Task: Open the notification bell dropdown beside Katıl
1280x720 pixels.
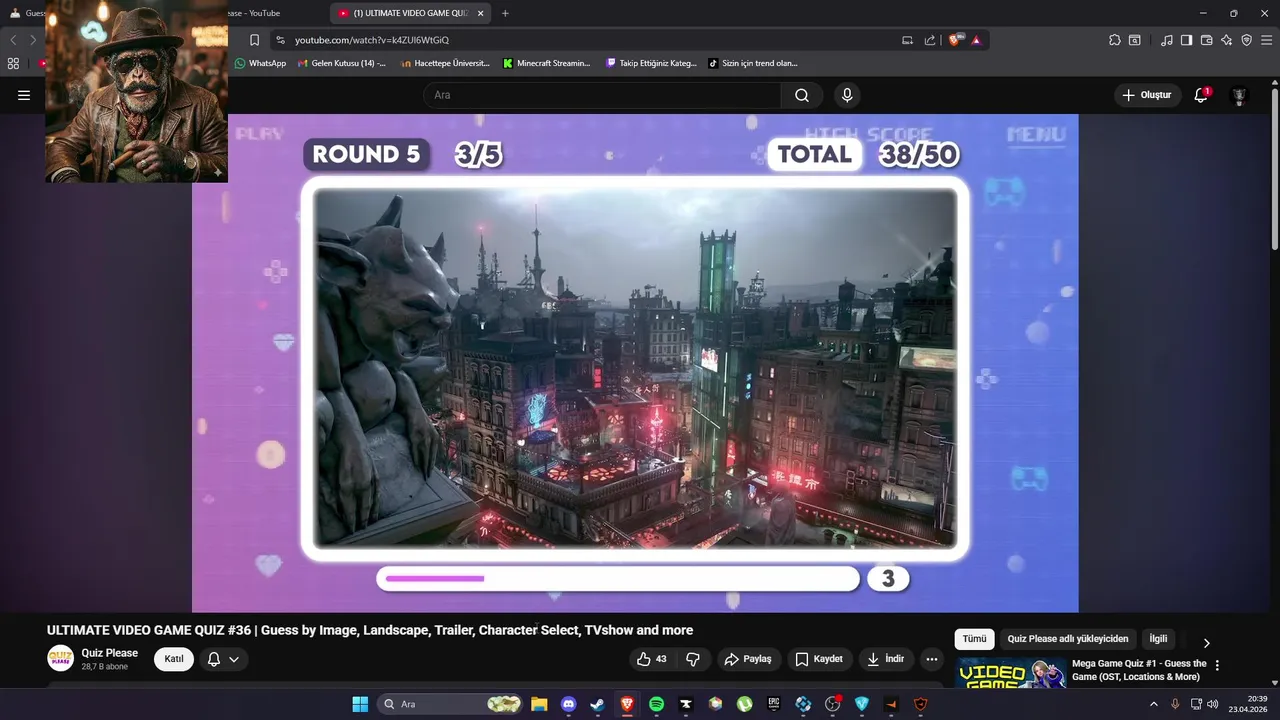Action: tap(223, 659)
